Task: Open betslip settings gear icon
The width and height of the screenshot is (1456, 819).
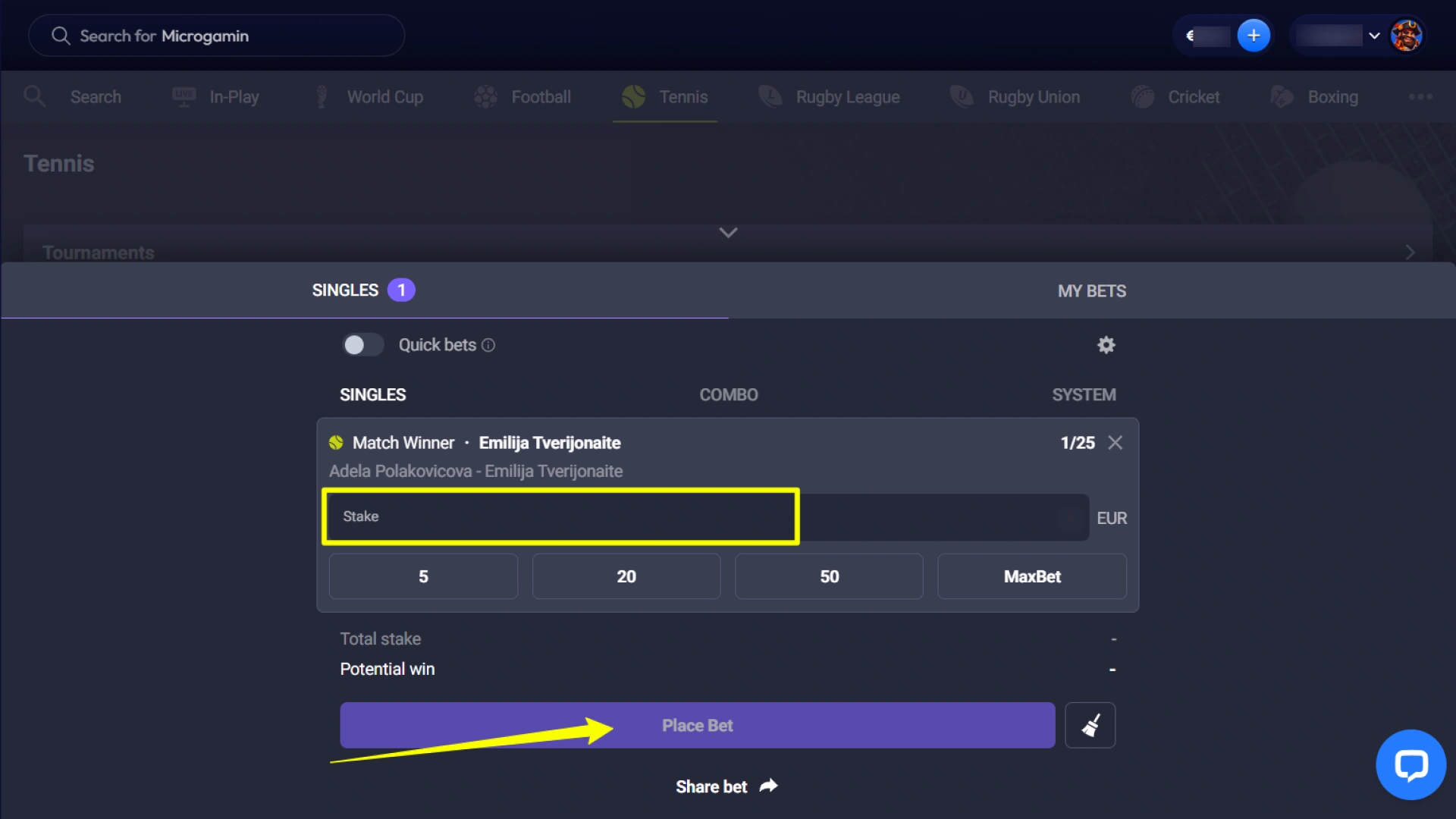Action: pos(1106,345)
